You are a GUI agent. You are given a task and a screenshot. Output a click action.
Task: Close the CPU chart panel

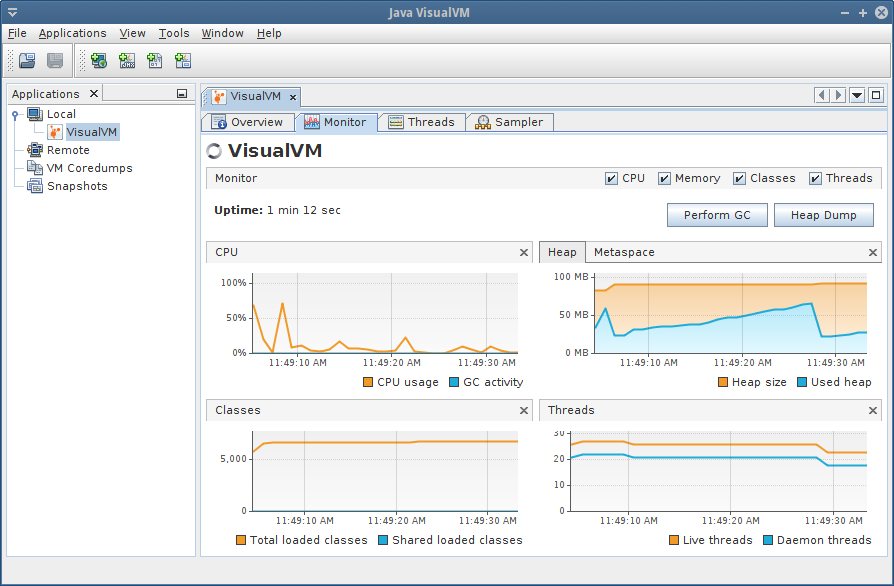(x=524, y=252)
